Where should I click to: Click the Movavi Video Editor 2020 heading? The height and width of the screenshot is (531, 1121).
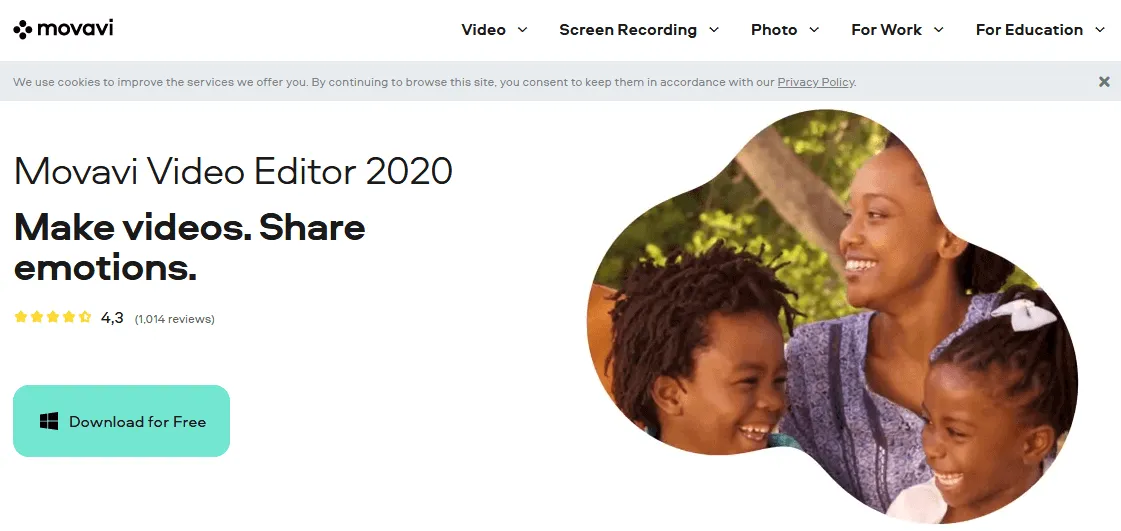click(233, 172)
